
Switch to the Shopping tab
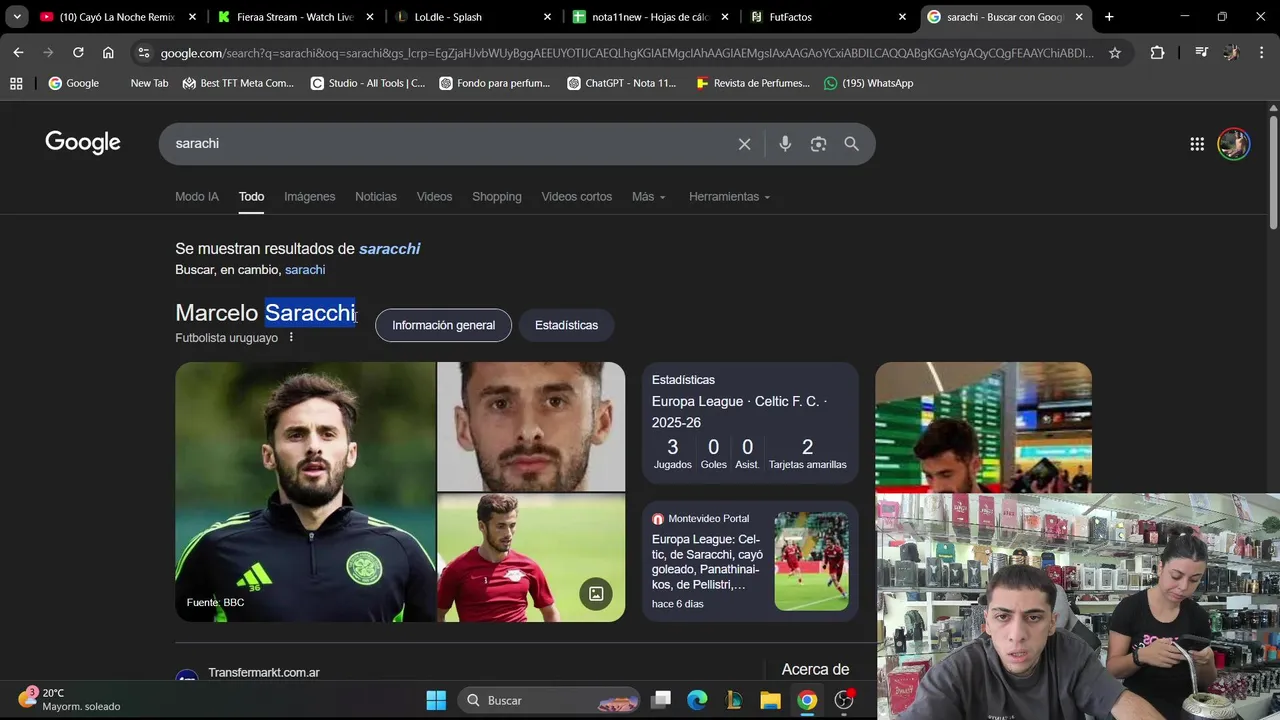point(497,197)
